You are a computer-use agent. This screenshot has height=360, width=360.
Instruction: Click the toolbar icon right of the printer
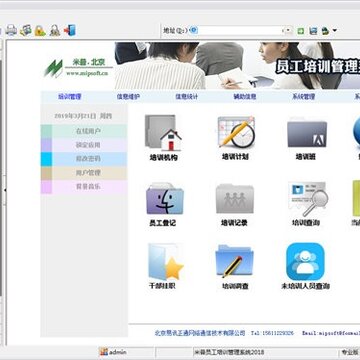point(25,30)
